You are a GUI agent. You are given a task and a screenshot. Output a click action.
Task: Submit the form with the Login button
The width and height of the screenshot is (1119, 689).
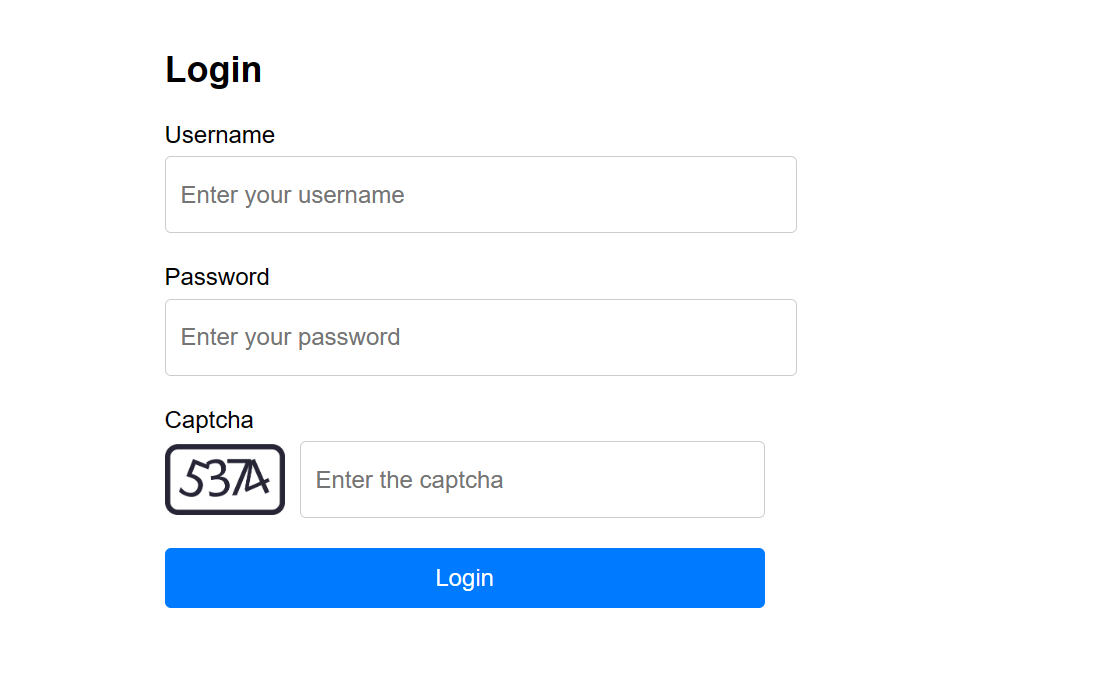coord(464,578)
